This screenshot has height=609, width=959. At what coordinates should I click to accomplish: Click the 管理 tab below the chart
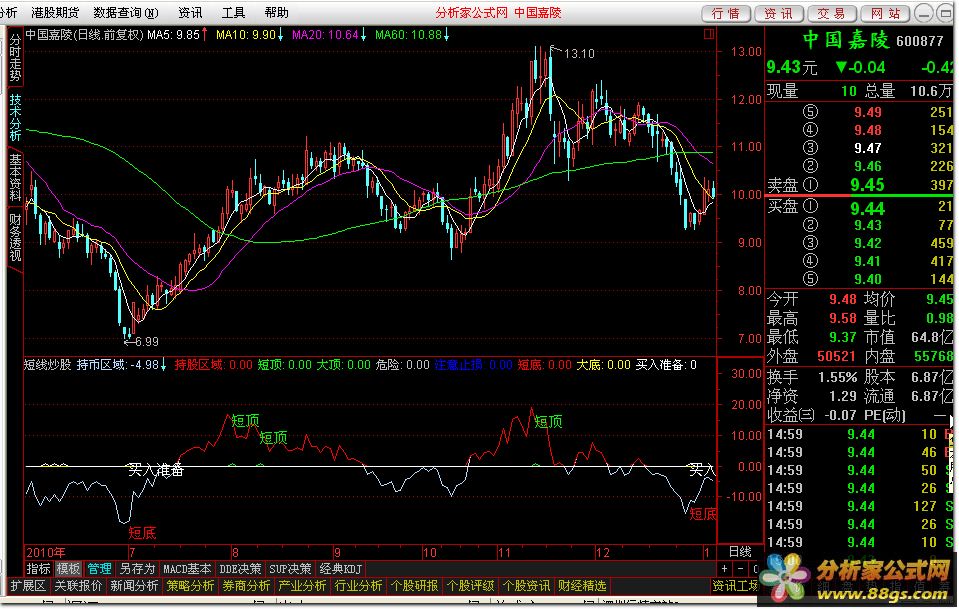[x=99, y=569]
